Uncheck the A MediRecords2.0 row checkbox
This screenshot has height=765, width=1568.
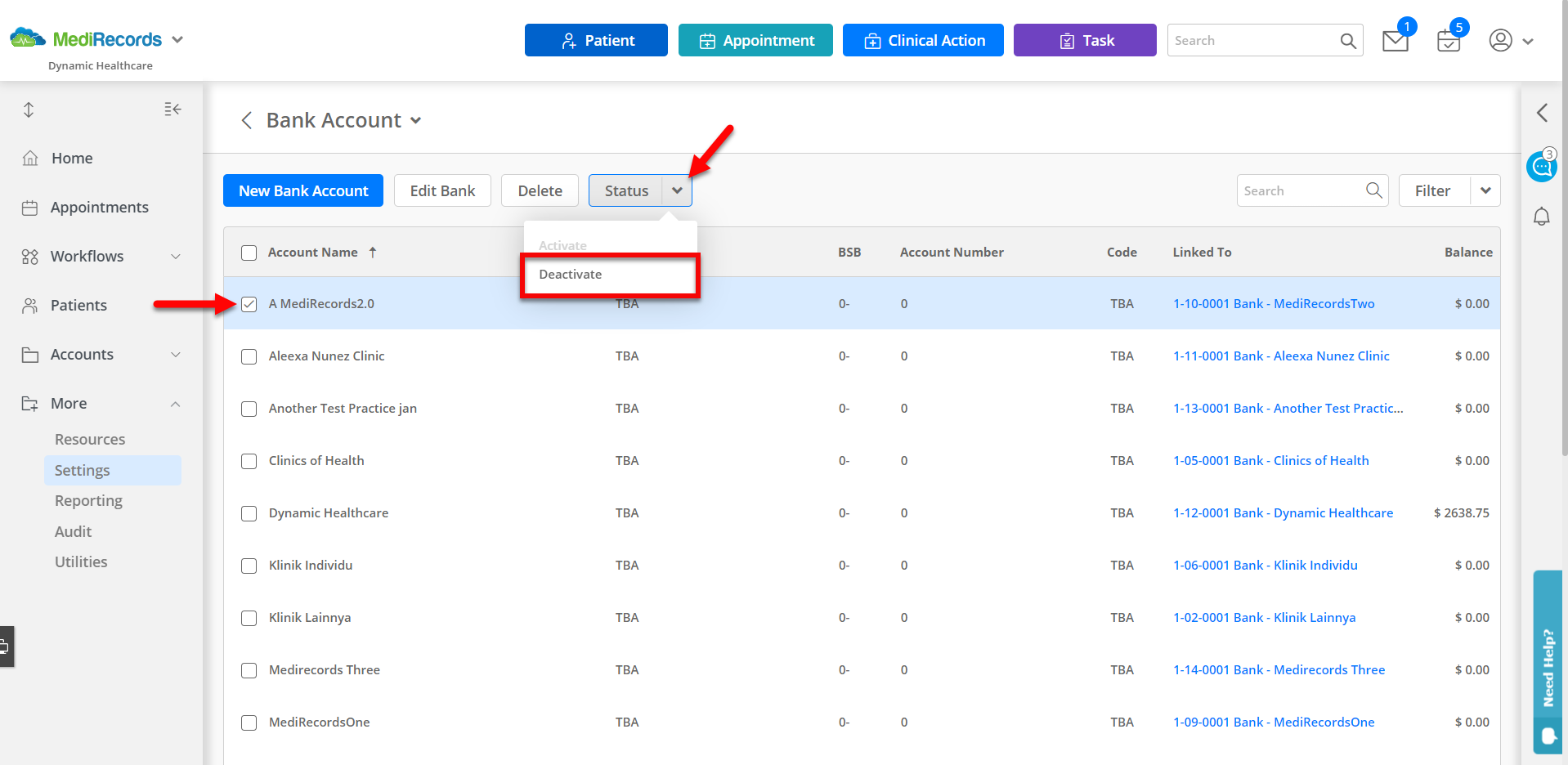click(x=249, y=304)
